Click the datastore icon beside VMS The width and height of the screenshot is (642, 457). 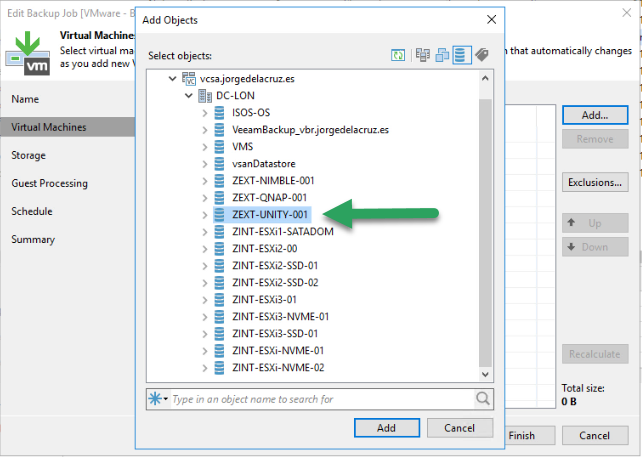[x=219, y=147]
